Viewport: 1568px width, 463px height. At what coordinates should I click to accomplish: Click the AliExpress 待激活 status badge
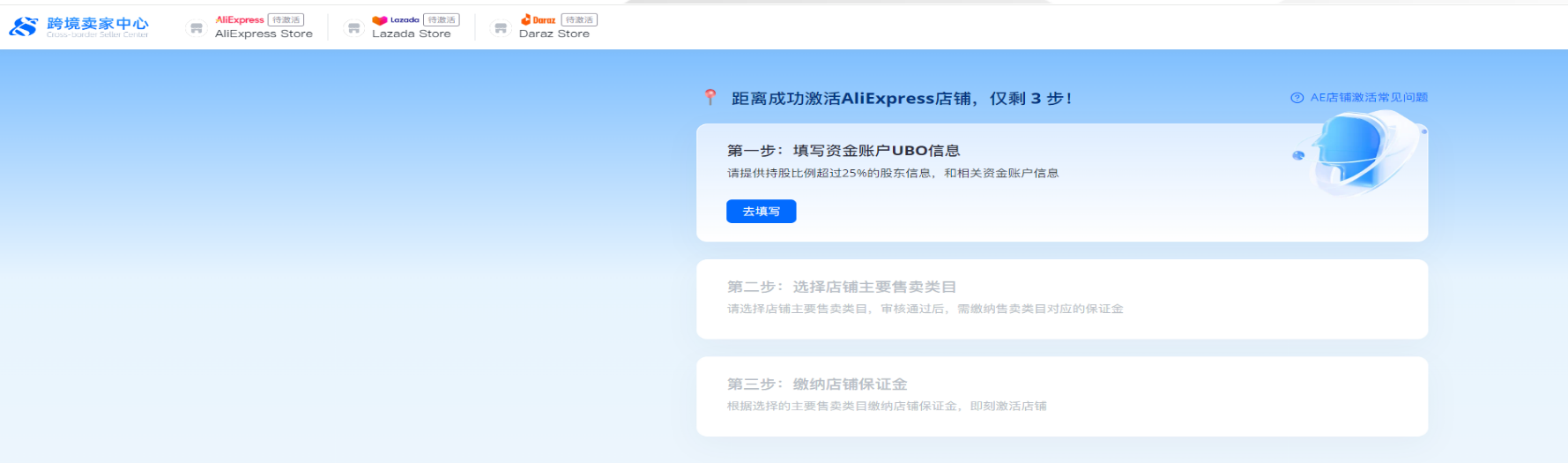coord(286,19)
